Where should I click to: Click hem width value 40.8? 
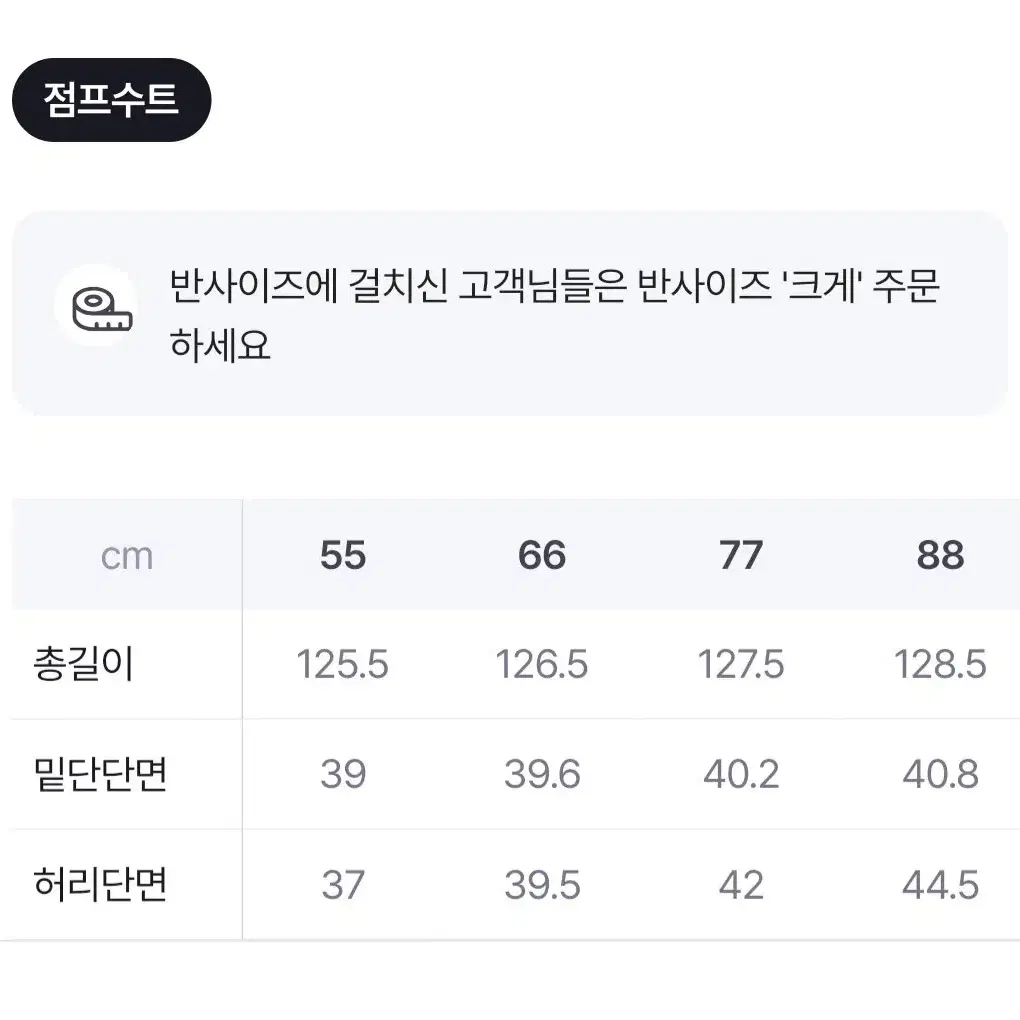940,774
